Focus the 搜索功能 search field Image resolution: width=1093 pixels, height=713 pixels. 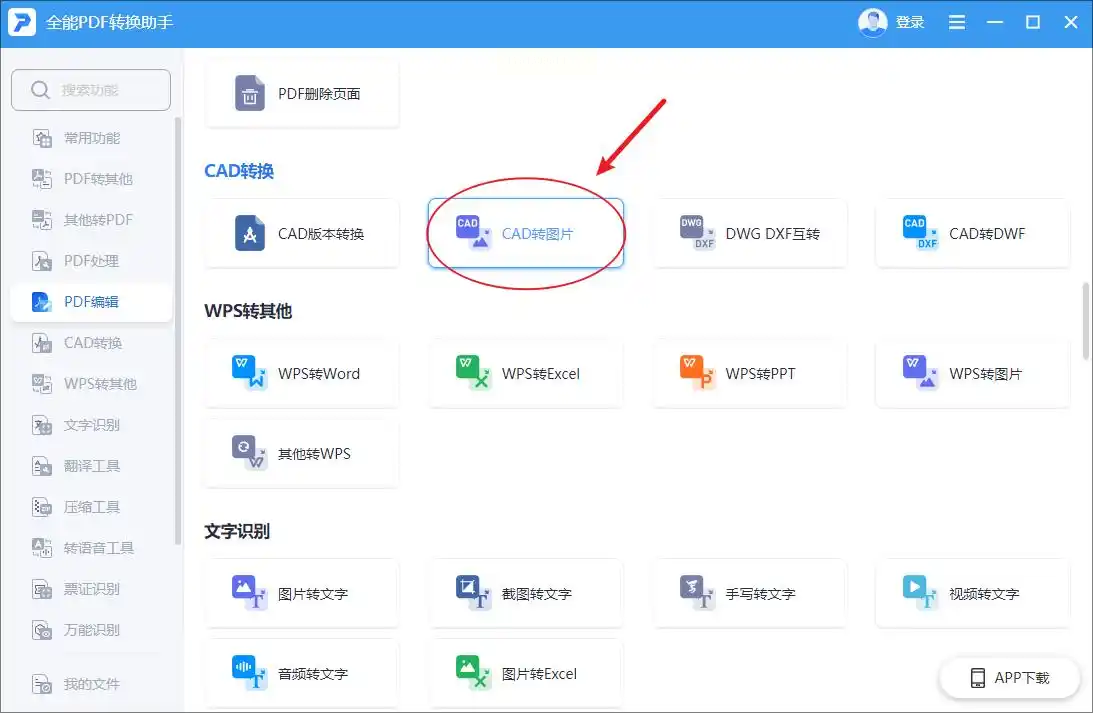pyautogui.click(x=91, y=90)
